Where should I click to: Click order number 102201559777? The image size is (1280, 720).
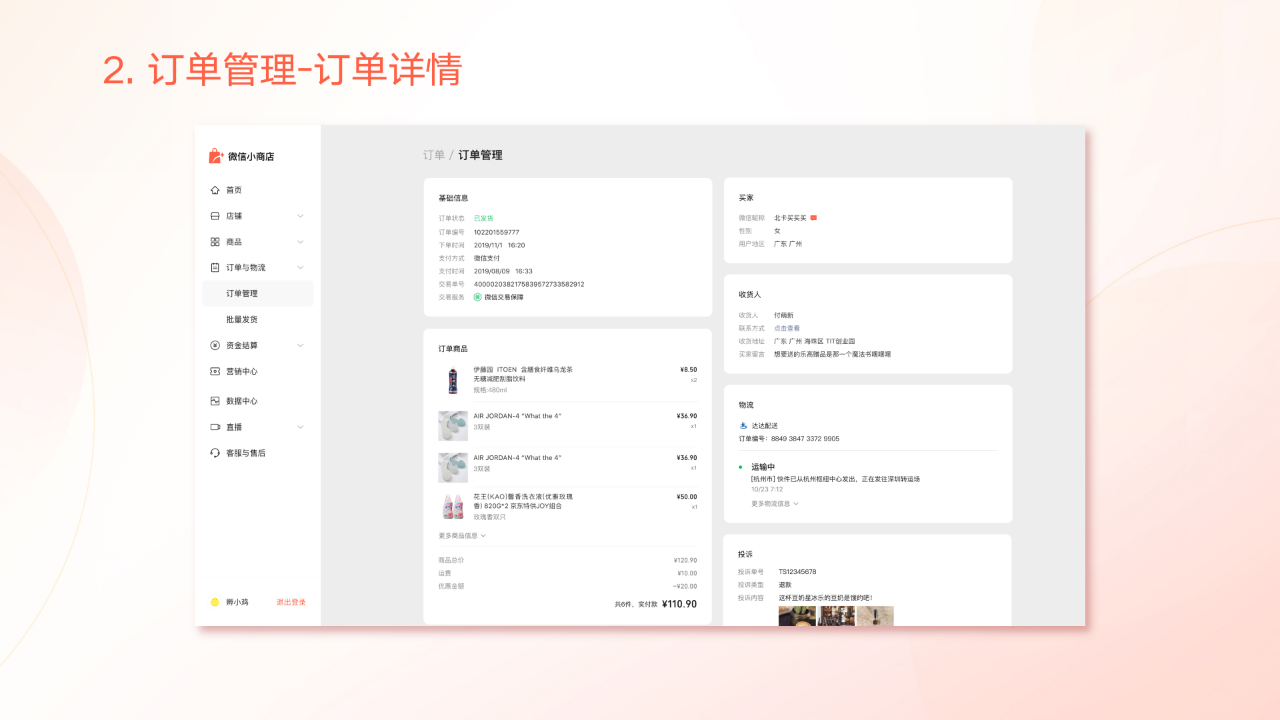coord(496,231)
